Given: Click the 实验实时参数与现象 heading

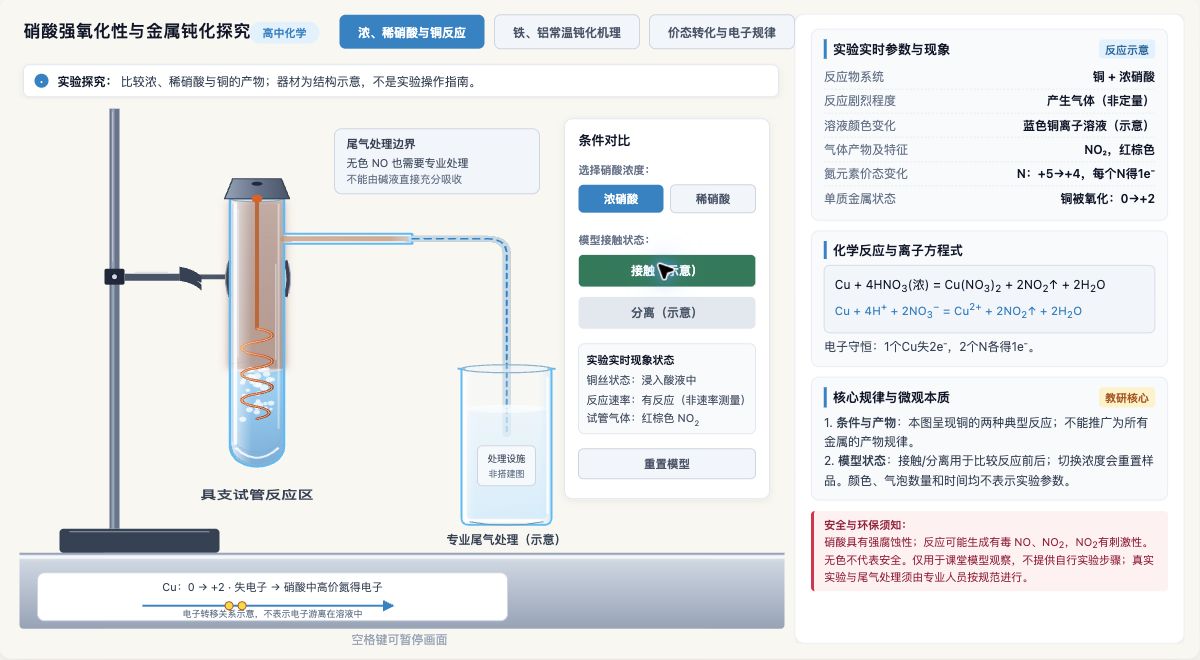Looking at the screenshot, I should 891,49.
